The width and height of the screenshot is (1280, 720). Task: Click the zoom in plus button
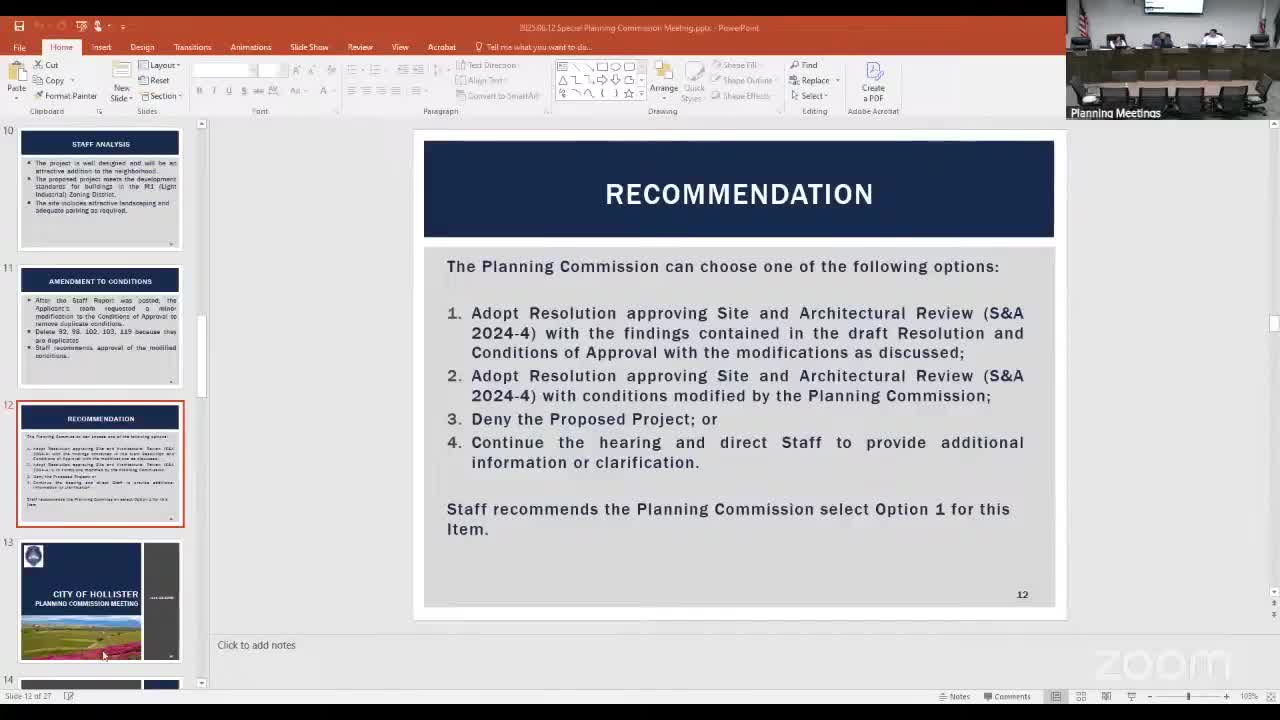[x=1227, y=696]
